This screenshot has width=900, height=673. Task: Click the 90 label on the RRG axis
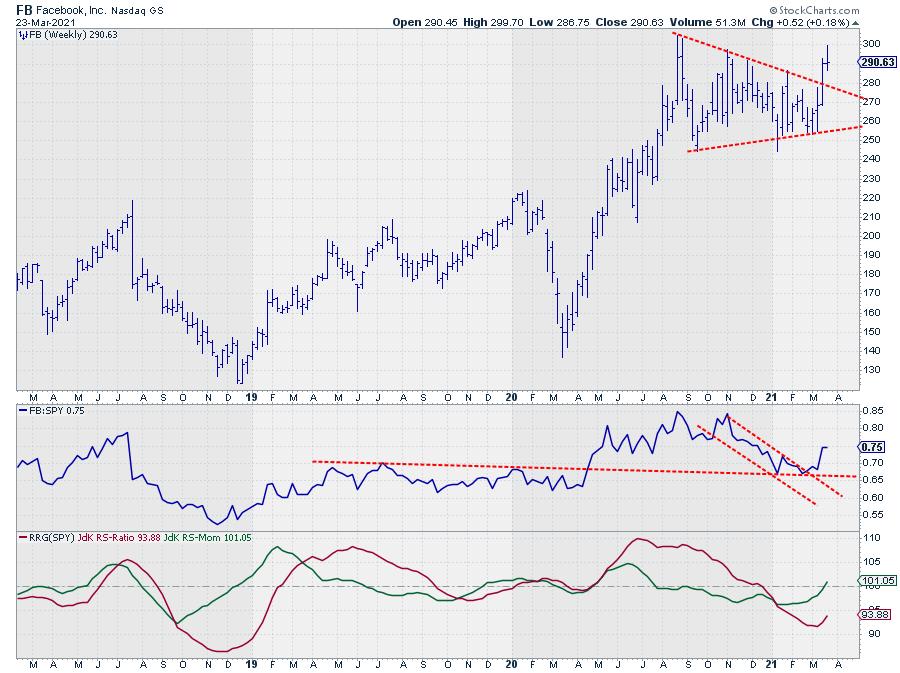point(874,633)
